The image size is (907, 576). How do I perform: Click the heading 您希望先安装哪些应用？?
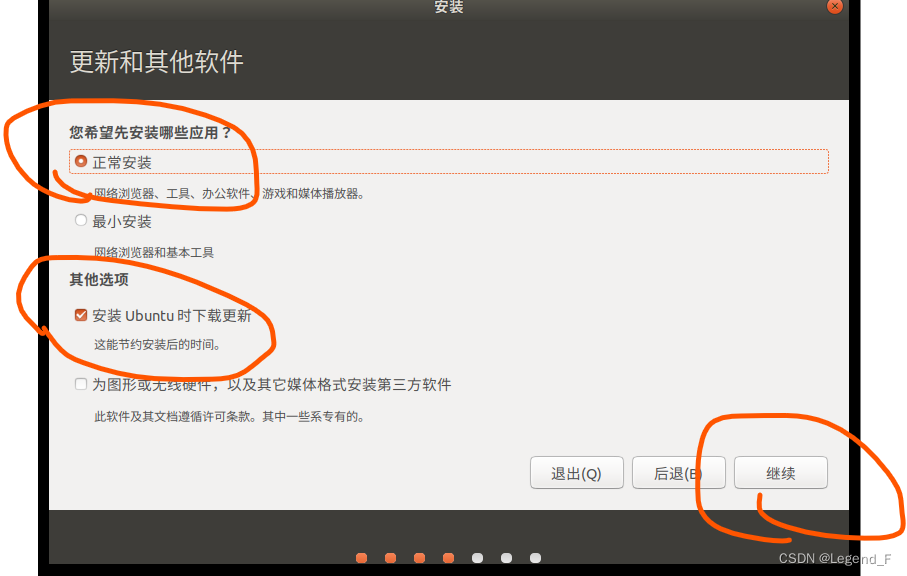[150, 133]
